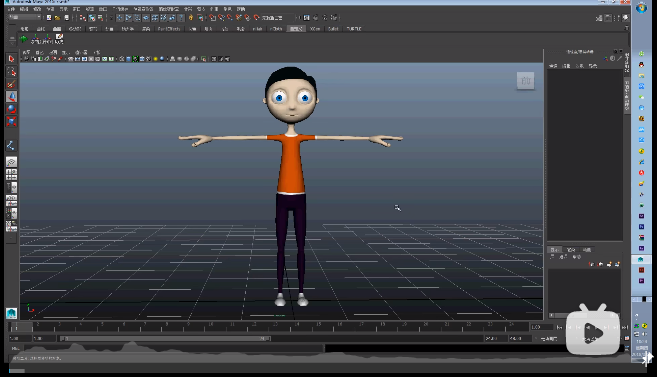Click the front-face ViewCube
The width and height of the screenshot is (657, 377).
click(525, 80)
